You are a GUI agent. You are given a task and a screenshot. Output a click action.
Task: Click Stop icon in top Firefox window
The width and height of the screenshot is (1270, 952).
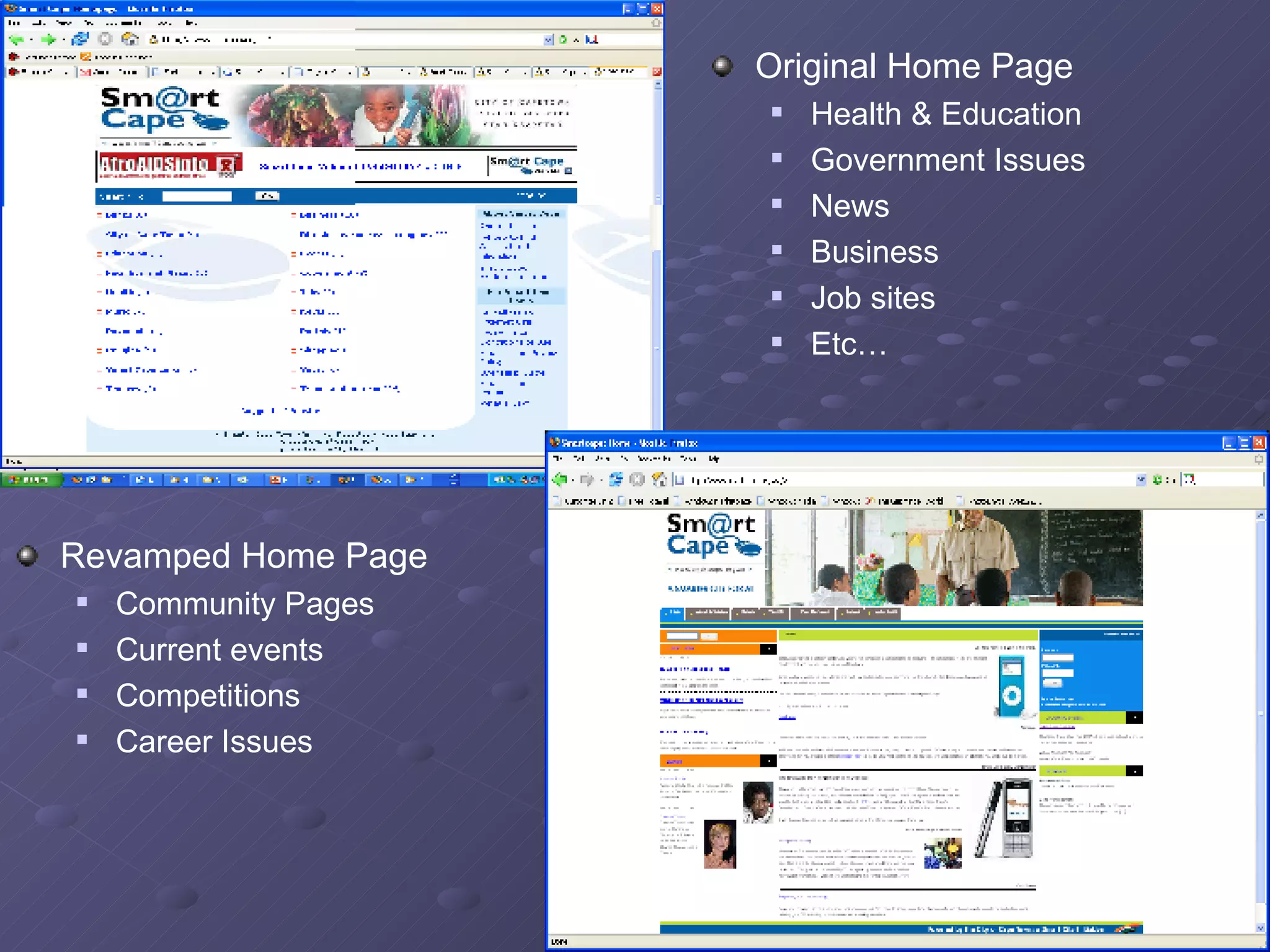tap(105, 39)
